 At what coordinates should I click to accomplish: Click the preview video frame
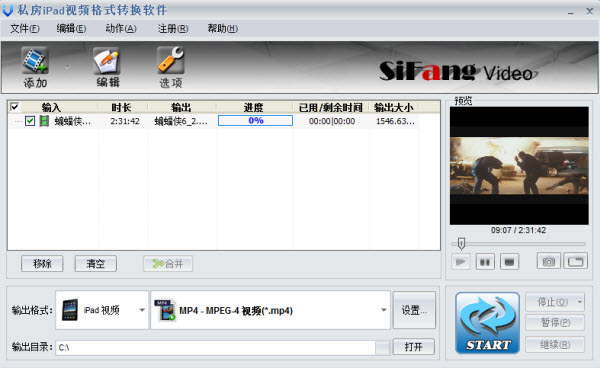(519, 166)
